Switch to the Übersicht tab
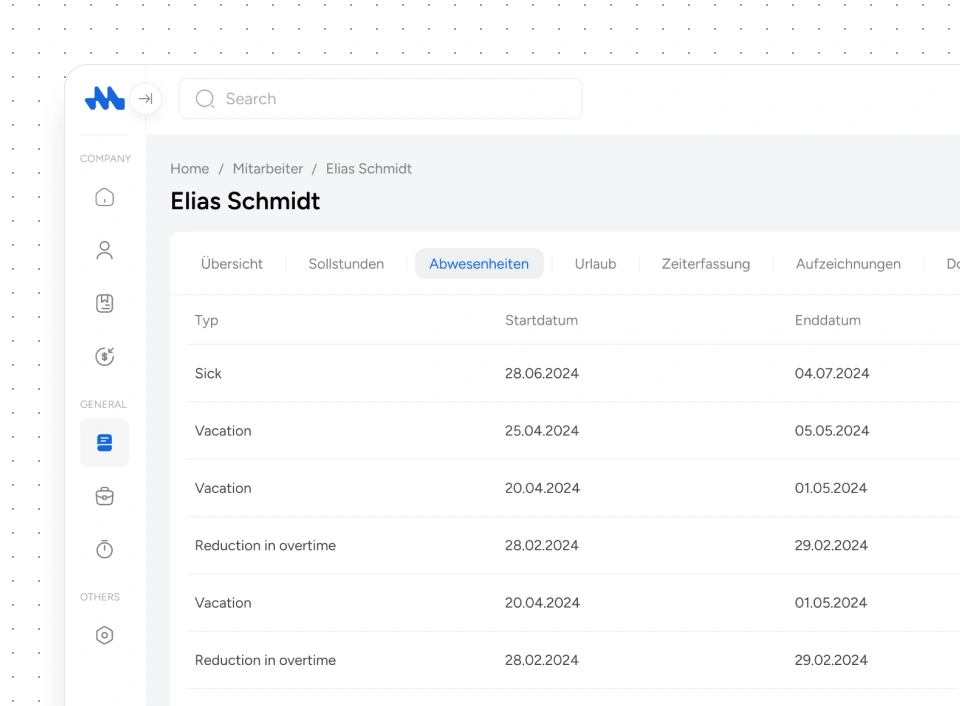This screenshot has height=706, width=960. (232, 264)
